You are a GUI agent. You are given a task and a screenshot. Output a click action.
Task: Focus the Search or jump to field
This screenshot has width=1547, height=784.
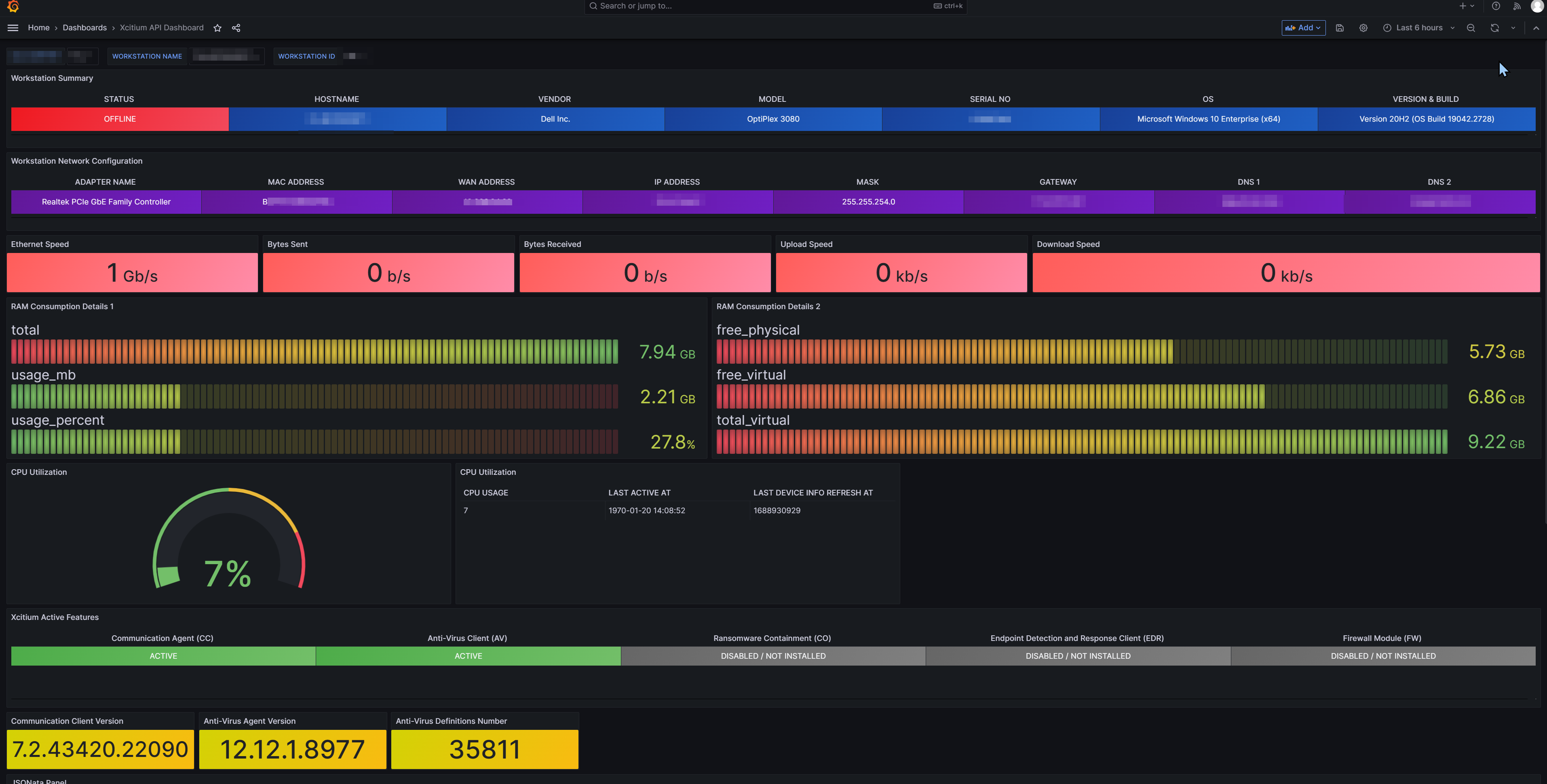[x=775, y=6]
